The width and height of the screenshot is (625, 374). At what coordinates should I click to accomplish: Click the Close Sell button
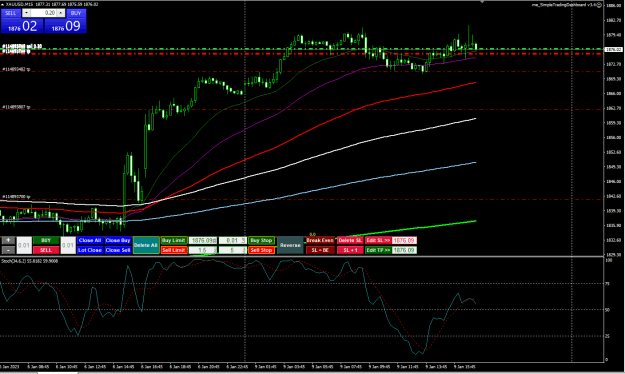[118, 250]
